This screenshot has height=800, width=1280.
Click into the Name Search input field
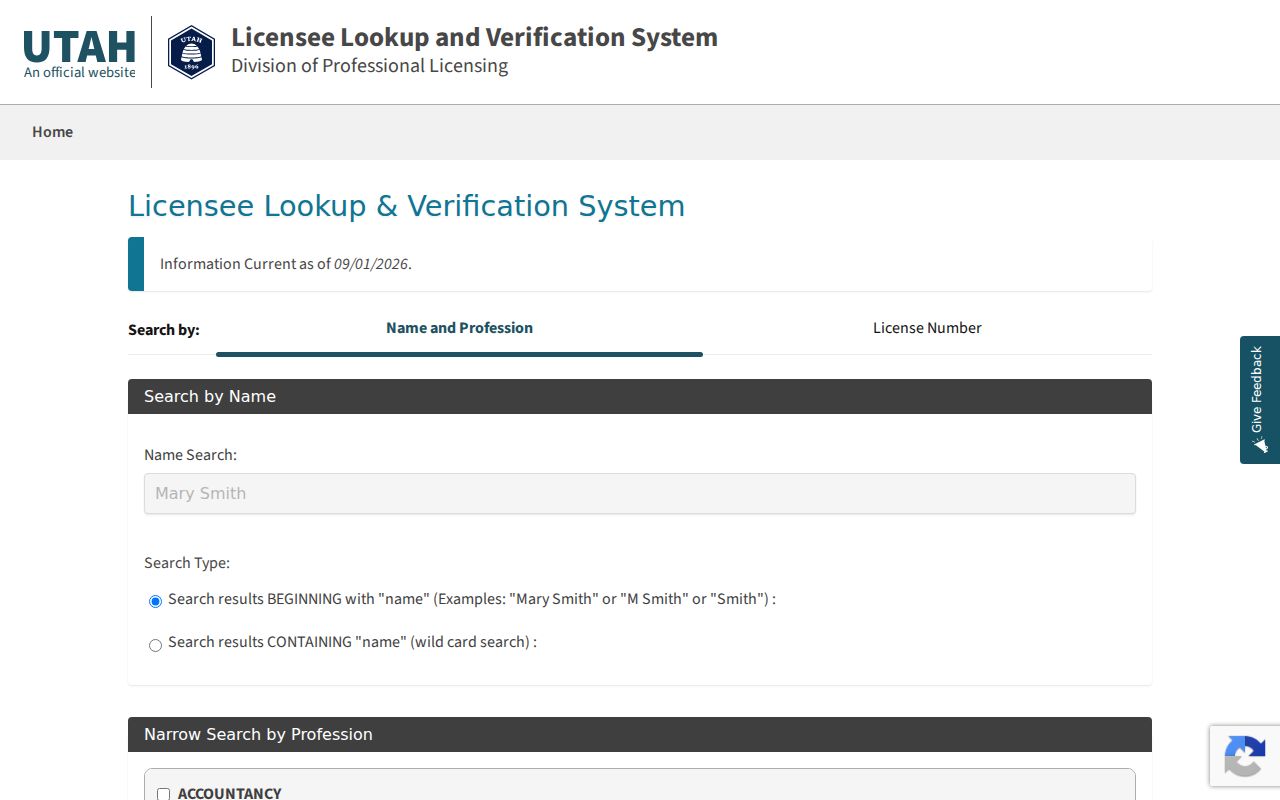pyautogui.click(x=640, y=494)
